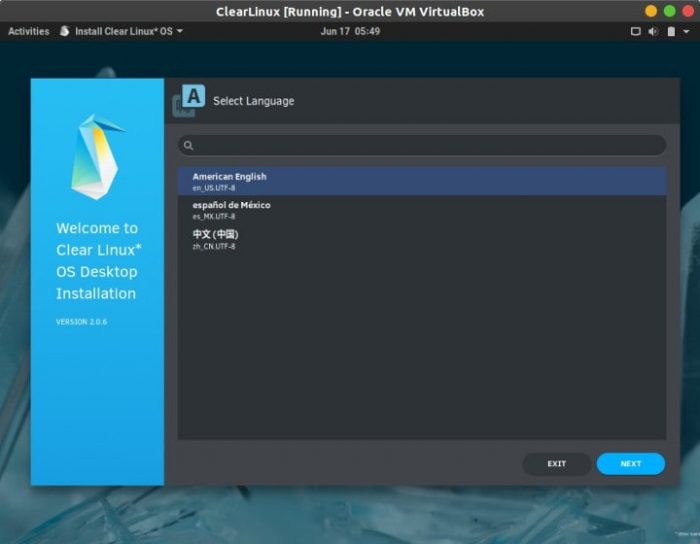Focus the language search field
The width and height of the screenshot is (700, 544).
(x=422, y=145)
